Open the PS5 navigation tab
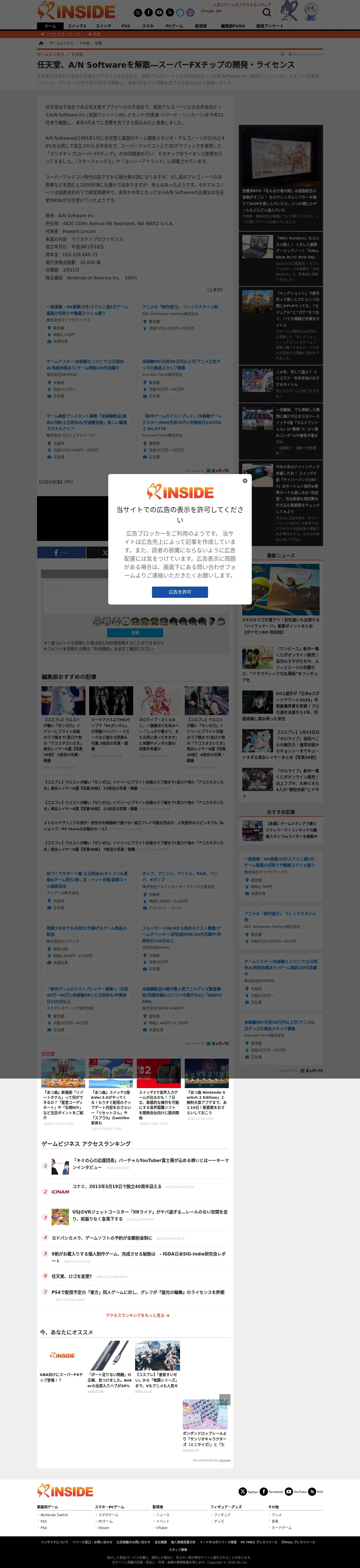 click(x=126, y=26)
